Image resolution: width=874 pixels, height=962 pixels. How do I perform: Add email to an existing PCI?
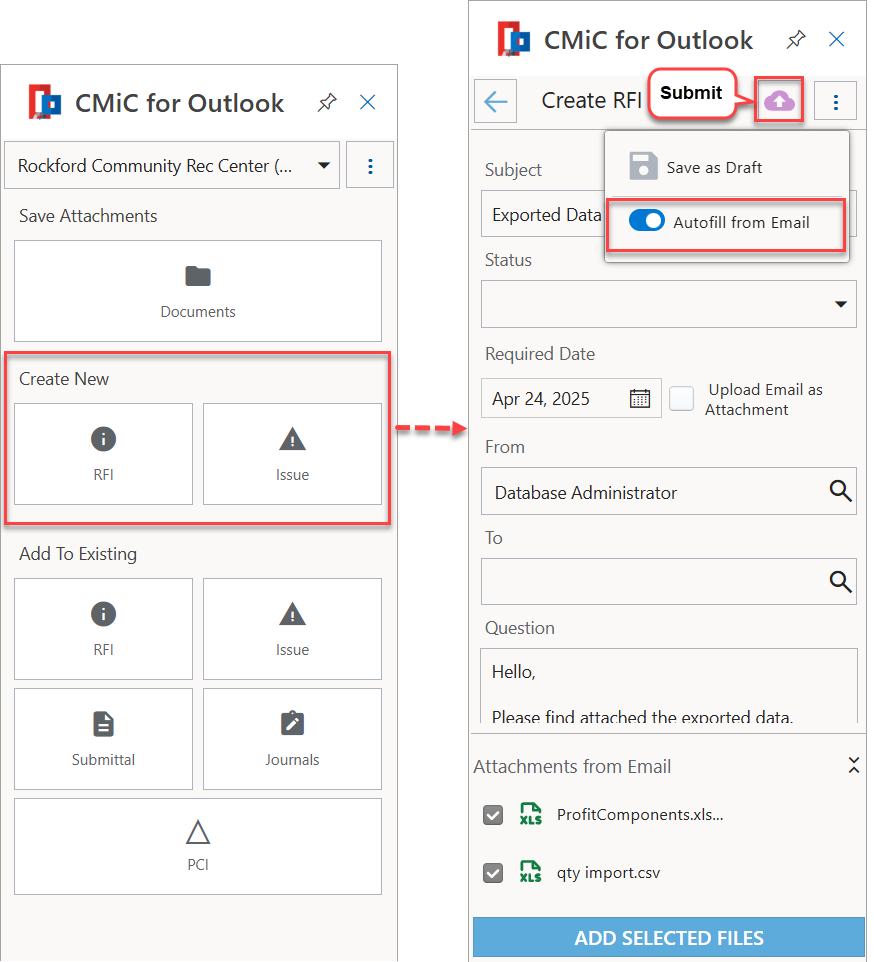point(198,847)
